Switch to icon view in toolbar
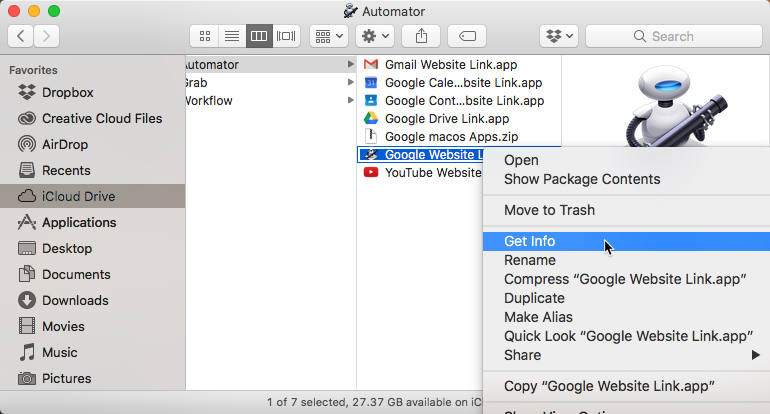The width and height of the screenshot is (770, 414). tap(205, 36)
